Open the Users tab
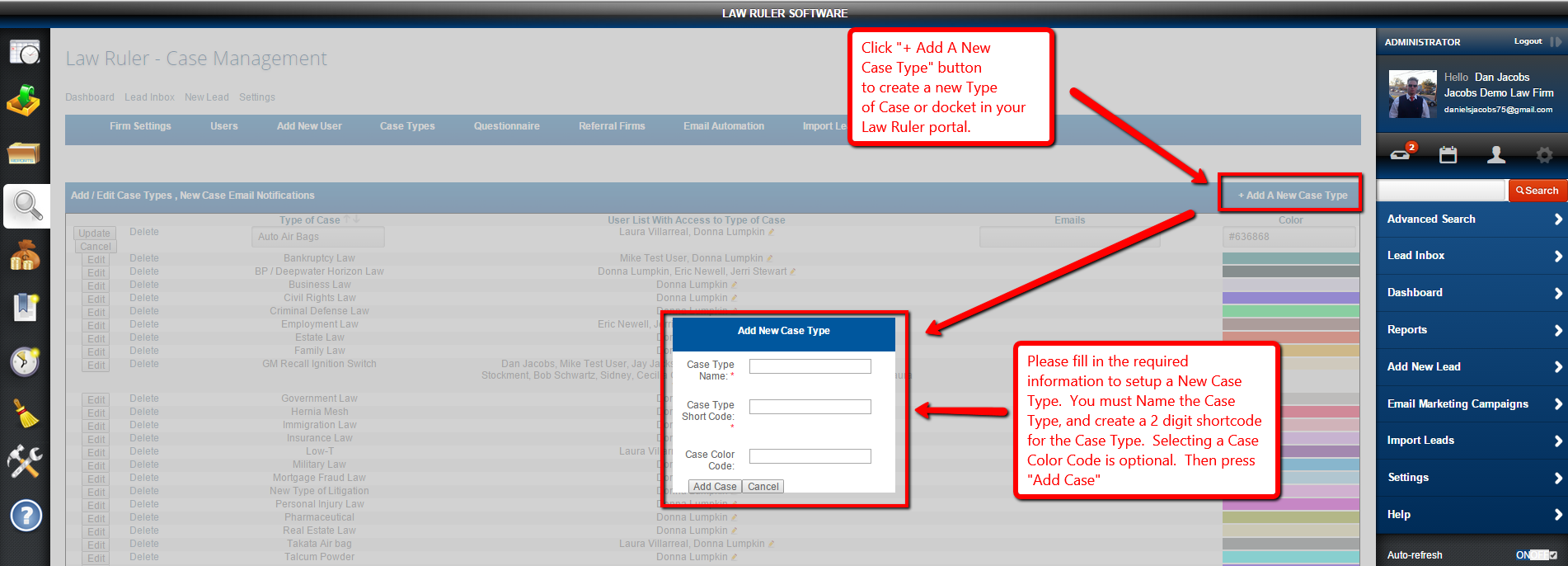Viewport: 1568px width, 566px height. coord(224,126)
